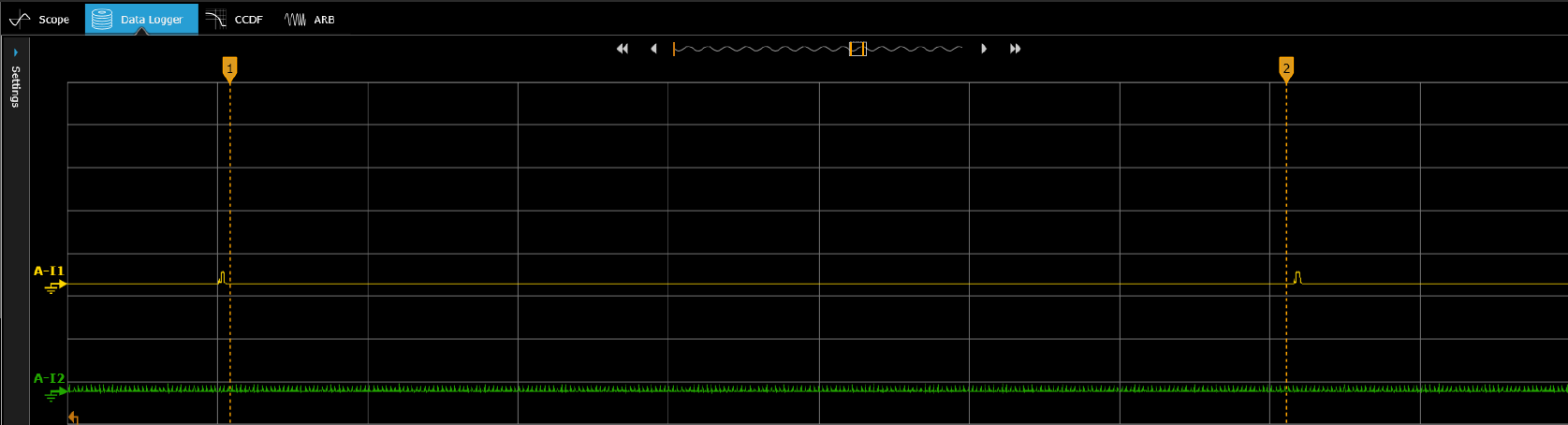Select measurement marker 2 flag
Image resolution: width=1568 pixels, height=425 pixels.
[1286, 68]
